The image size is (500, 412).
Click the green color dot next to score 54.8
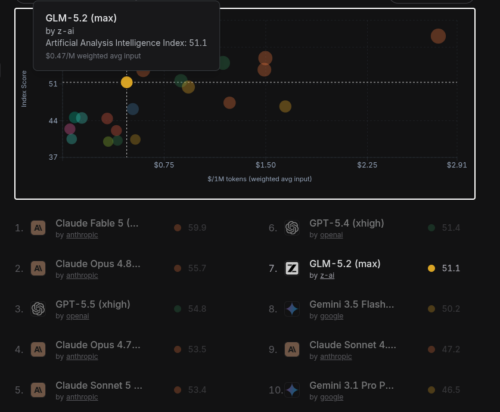[178, 309]
